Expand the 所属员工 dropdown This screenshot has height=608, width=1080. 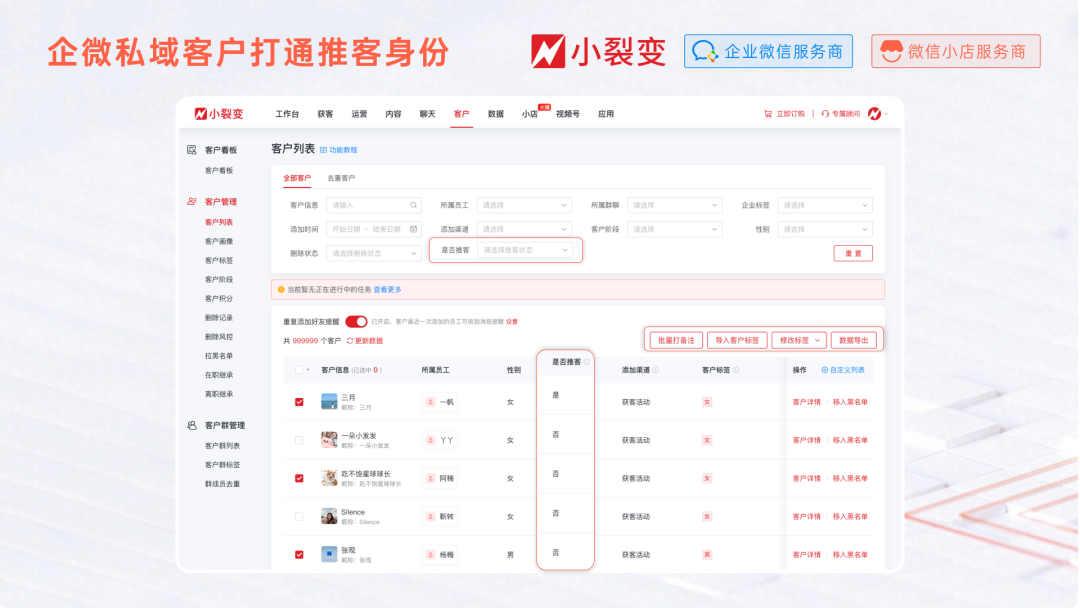523,204
